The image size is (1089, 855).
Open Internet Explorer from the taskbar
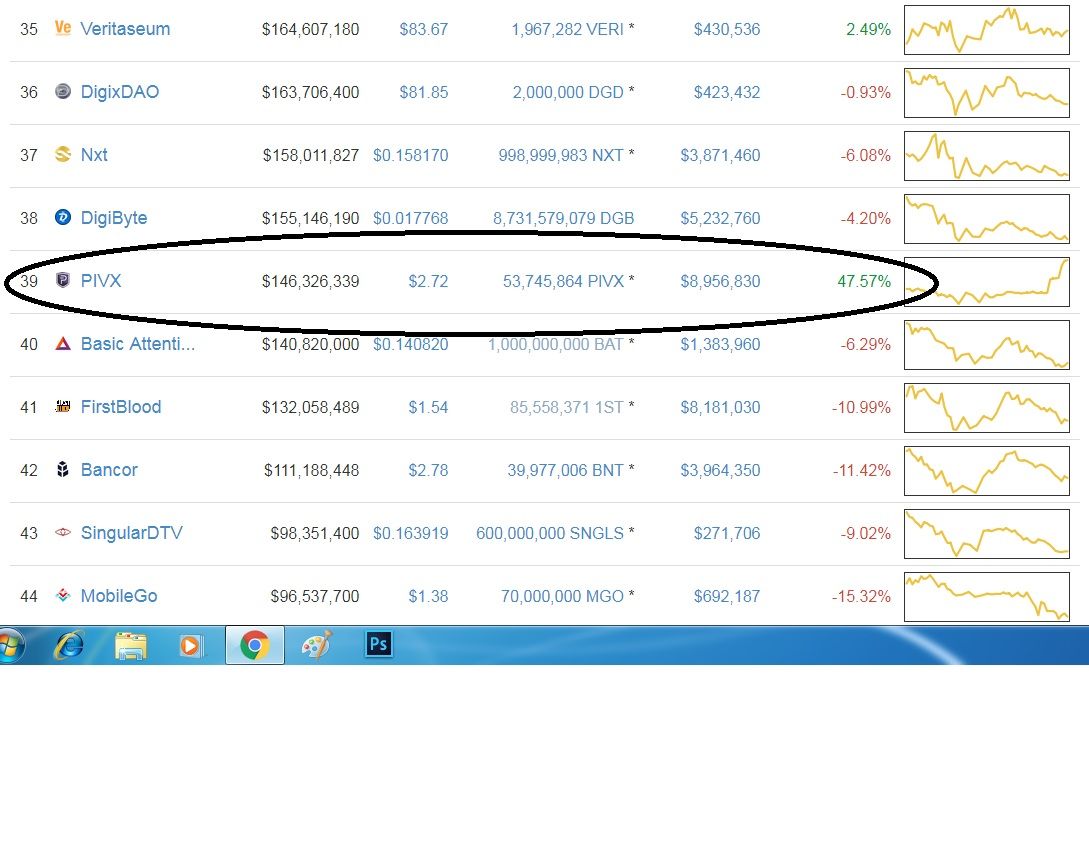click(69, 645)
